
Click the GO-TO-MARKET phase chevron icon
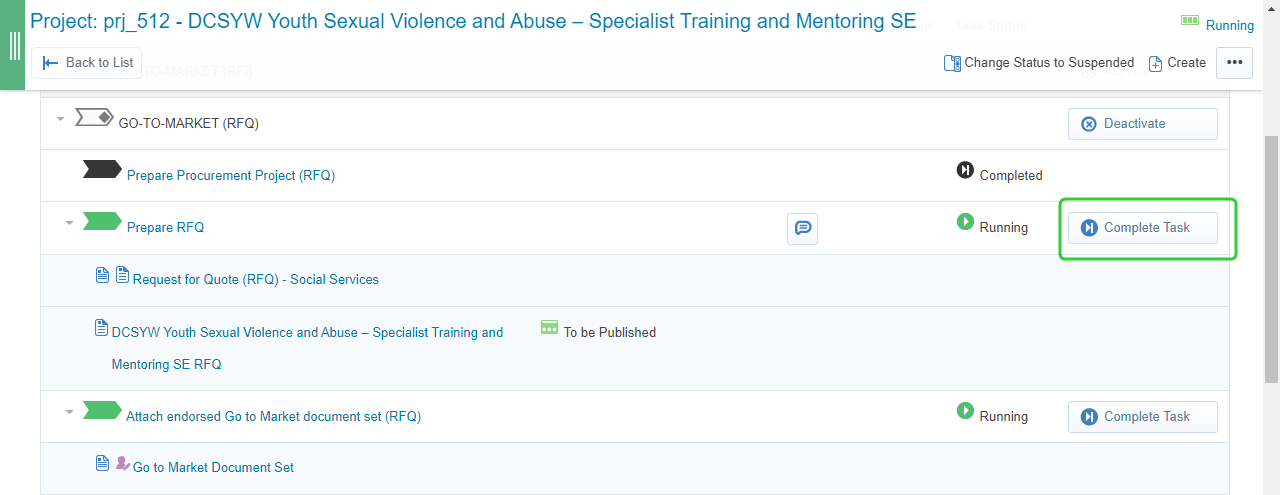[x=94, y=118]
